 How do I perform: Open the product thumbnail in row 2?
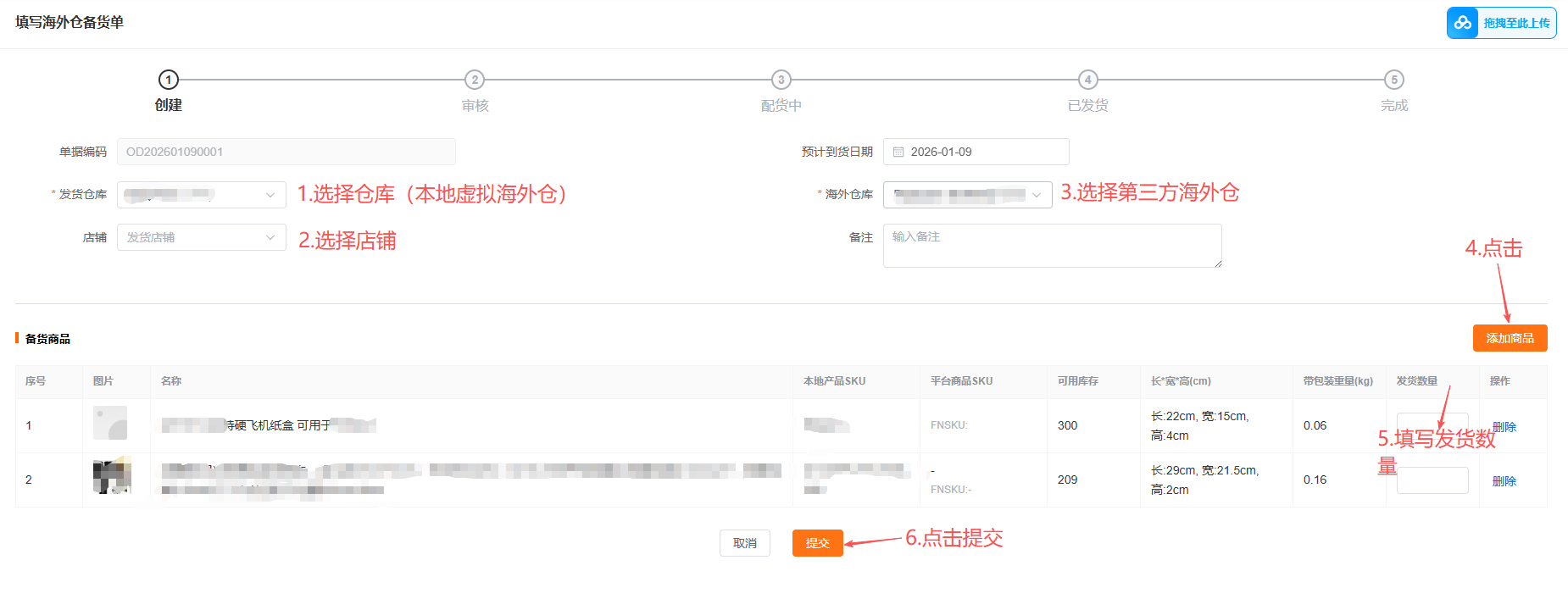112,477
